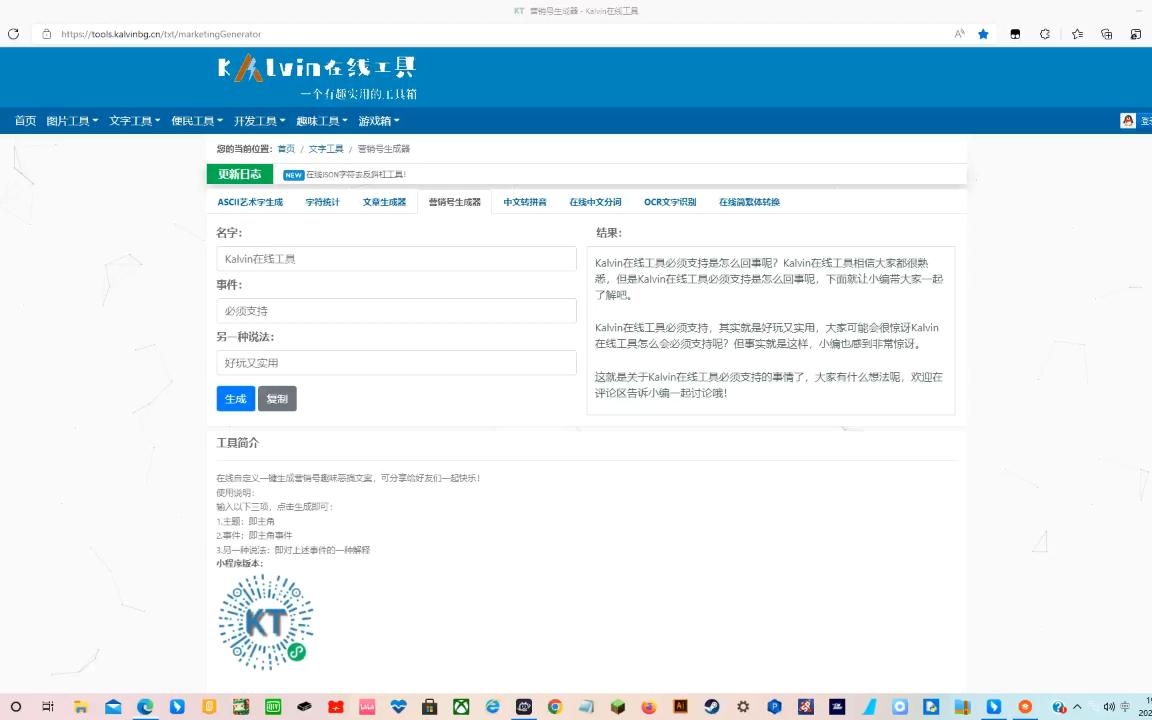Open the Collections icon in browser toolbar
Viewport: 1152px width, 720px height.
point(1106,34)
